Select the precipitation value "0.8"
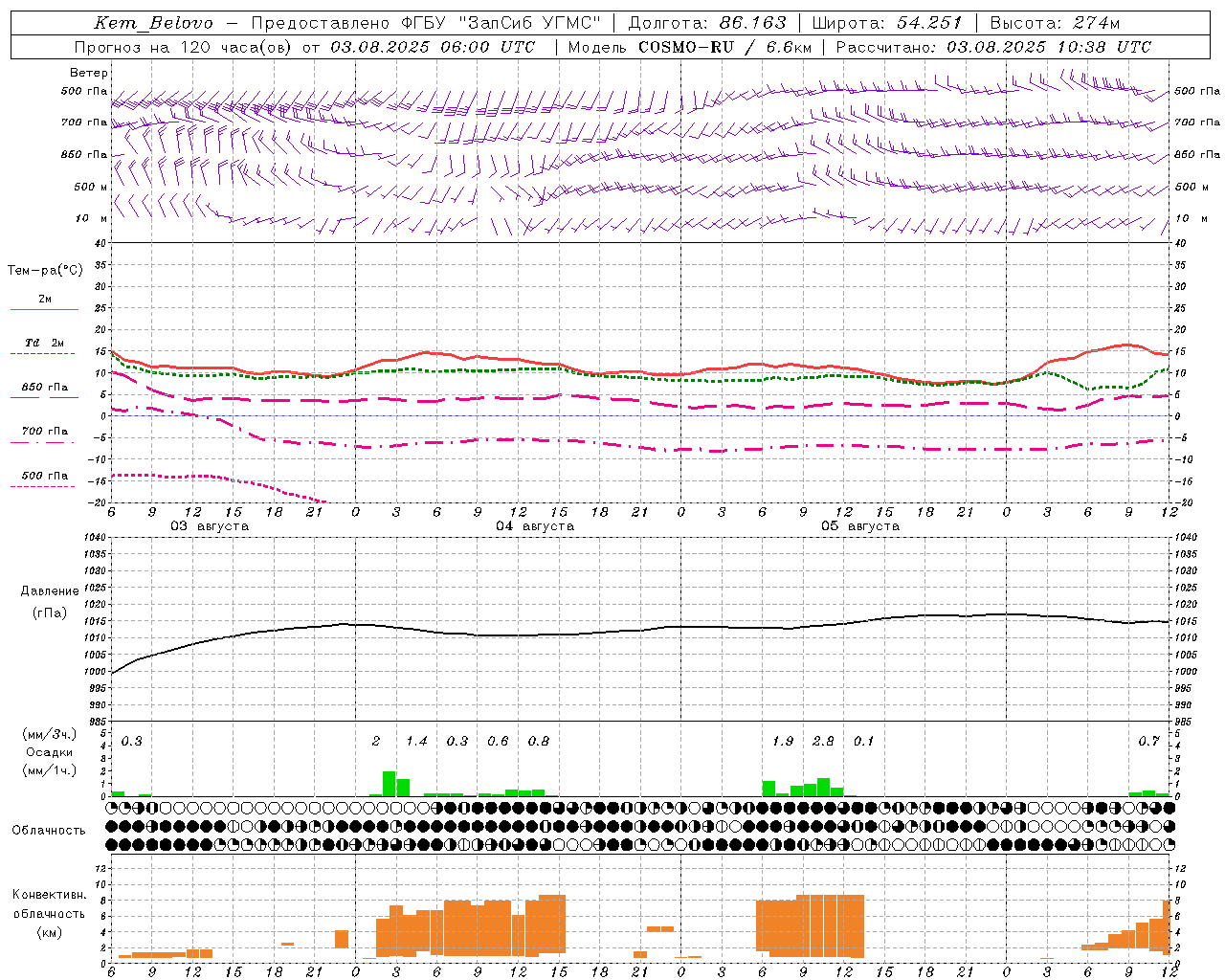This screenshot has width=1225, height=980. click(x=539, y=741)
